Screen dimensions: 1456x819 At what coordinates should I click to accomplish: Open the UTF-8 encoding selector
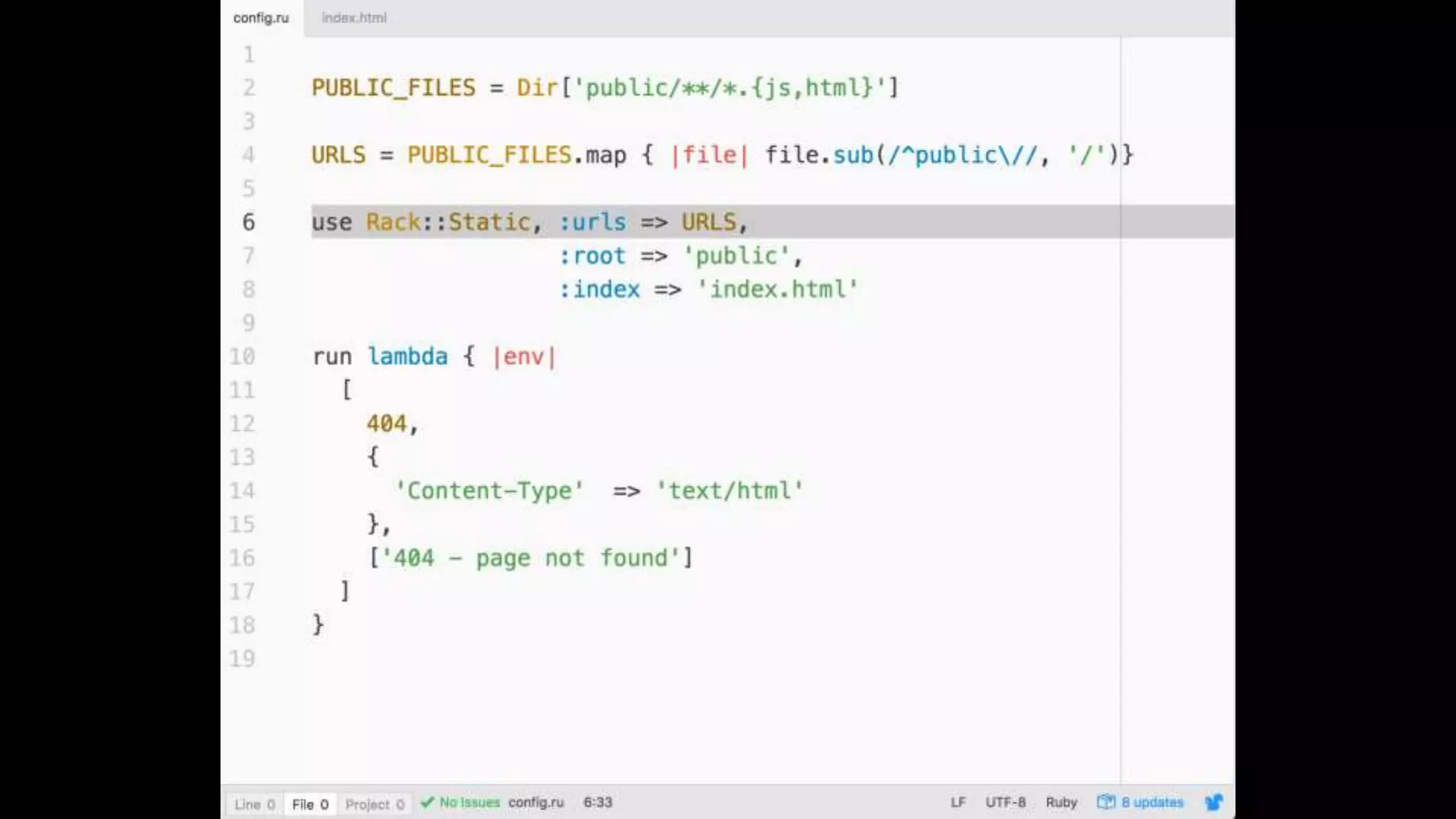[1005, 803]
